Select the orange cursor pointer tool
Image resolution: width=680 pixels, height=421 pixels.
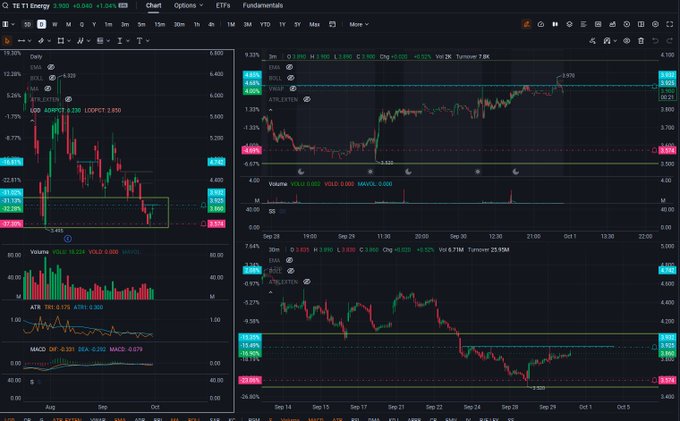(x=7, y=41)
